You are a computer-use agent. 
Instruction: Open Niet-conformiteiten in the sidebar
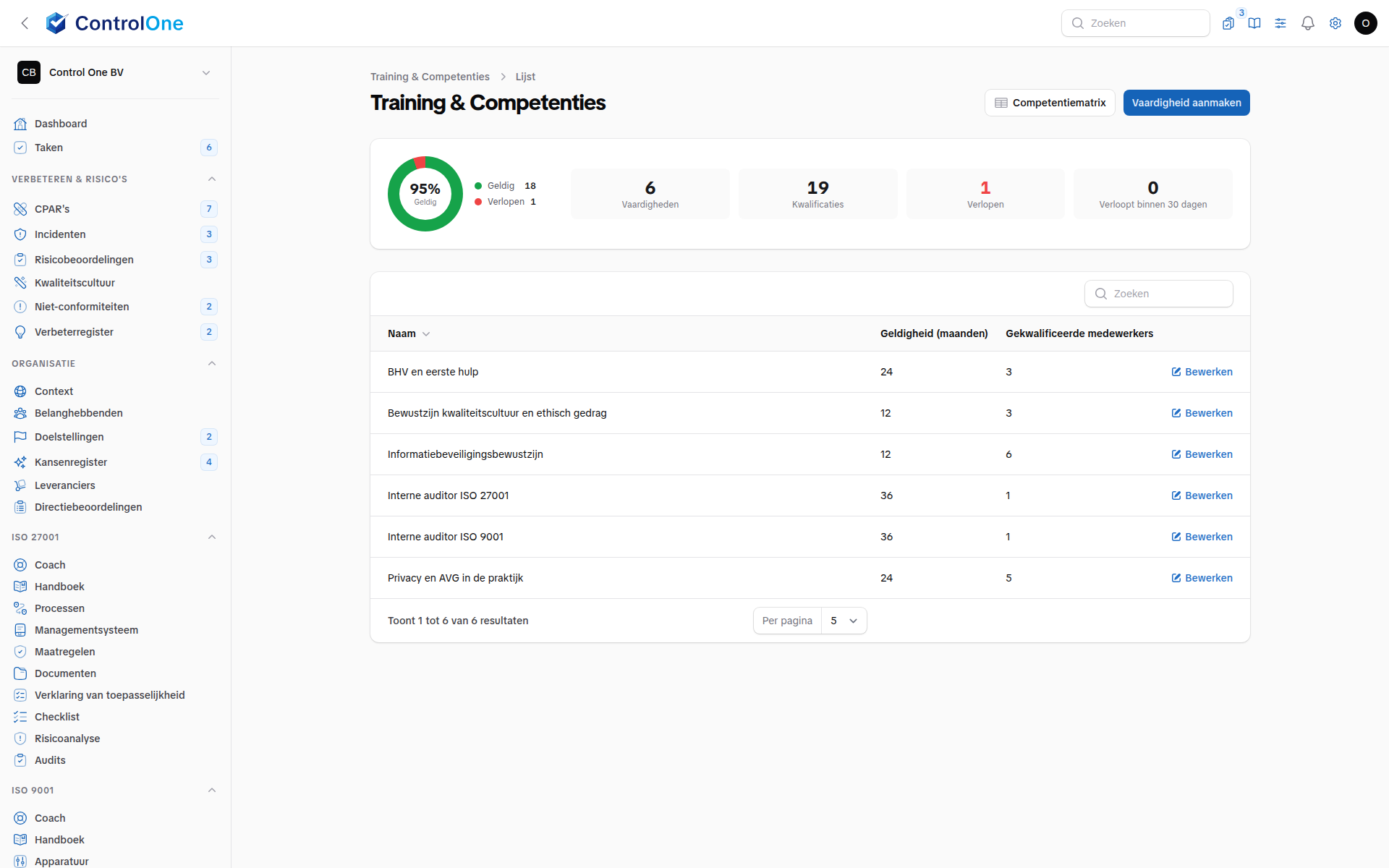[116, 307]
